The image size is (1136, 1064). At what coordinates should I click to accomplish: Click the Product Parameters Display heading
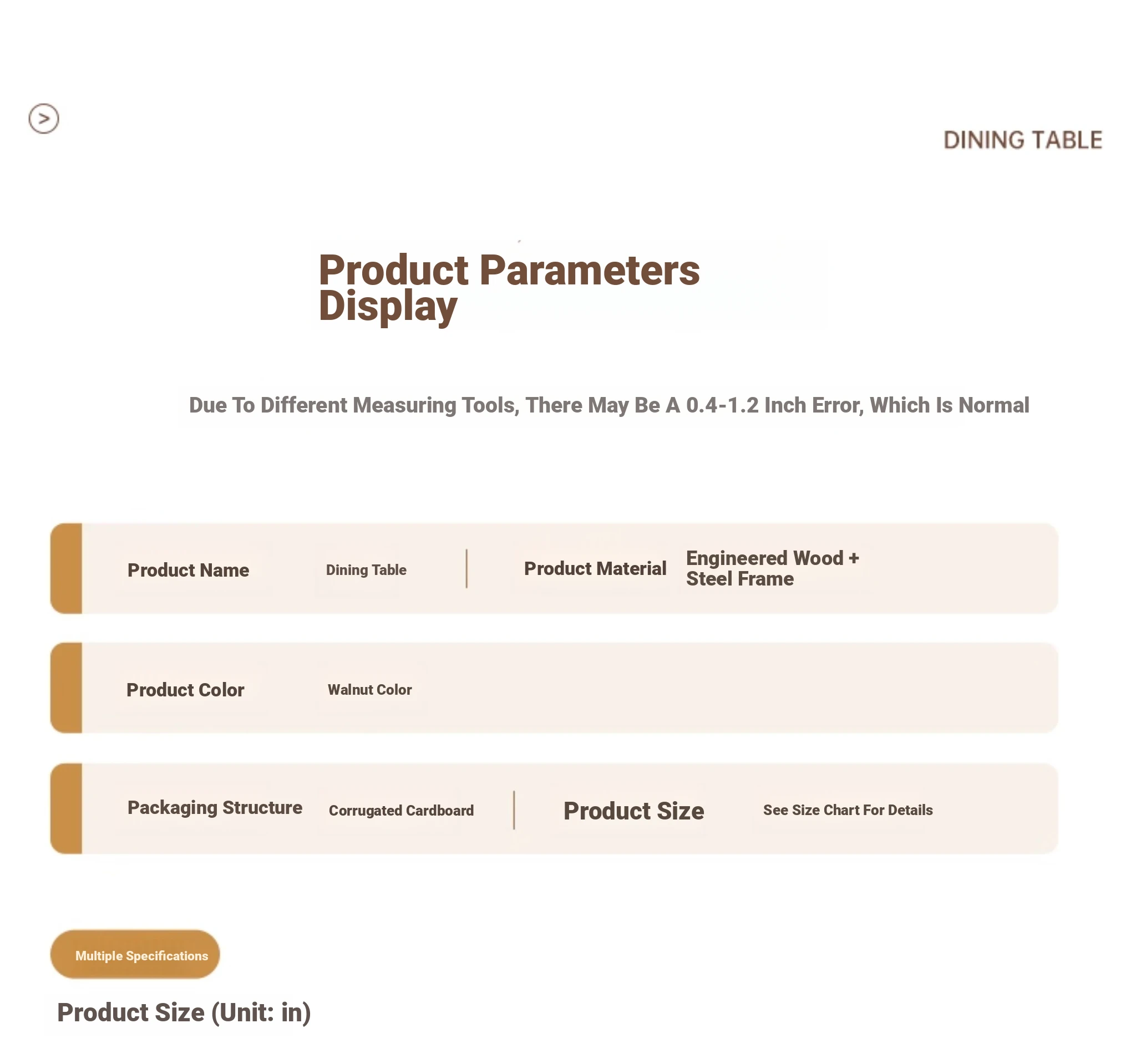[509, 287]
